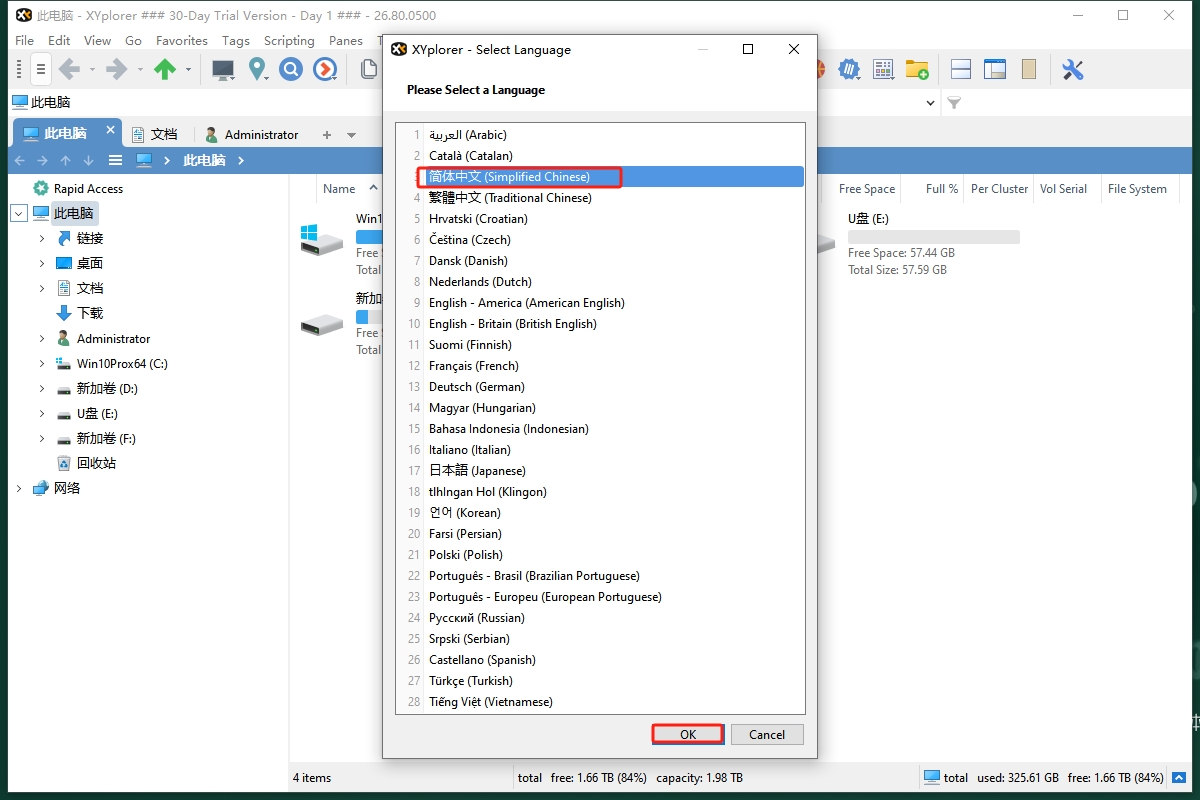1200x800 pixels.
Task: Click the Dual Pane toolbar icon
Action: click(x=961, y=69)
